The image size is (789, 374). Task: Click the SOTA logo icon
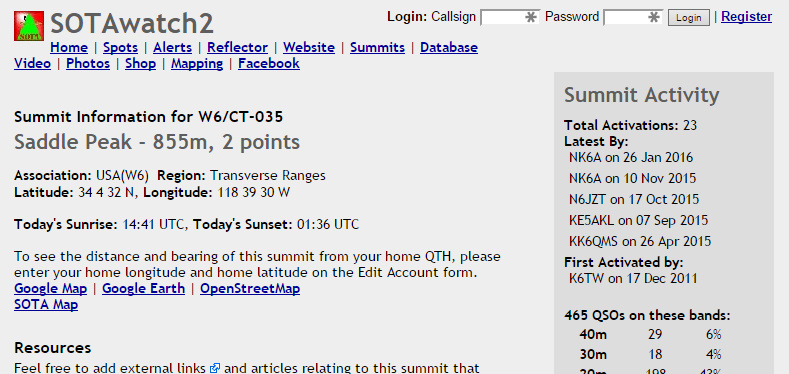pos(29,26)
